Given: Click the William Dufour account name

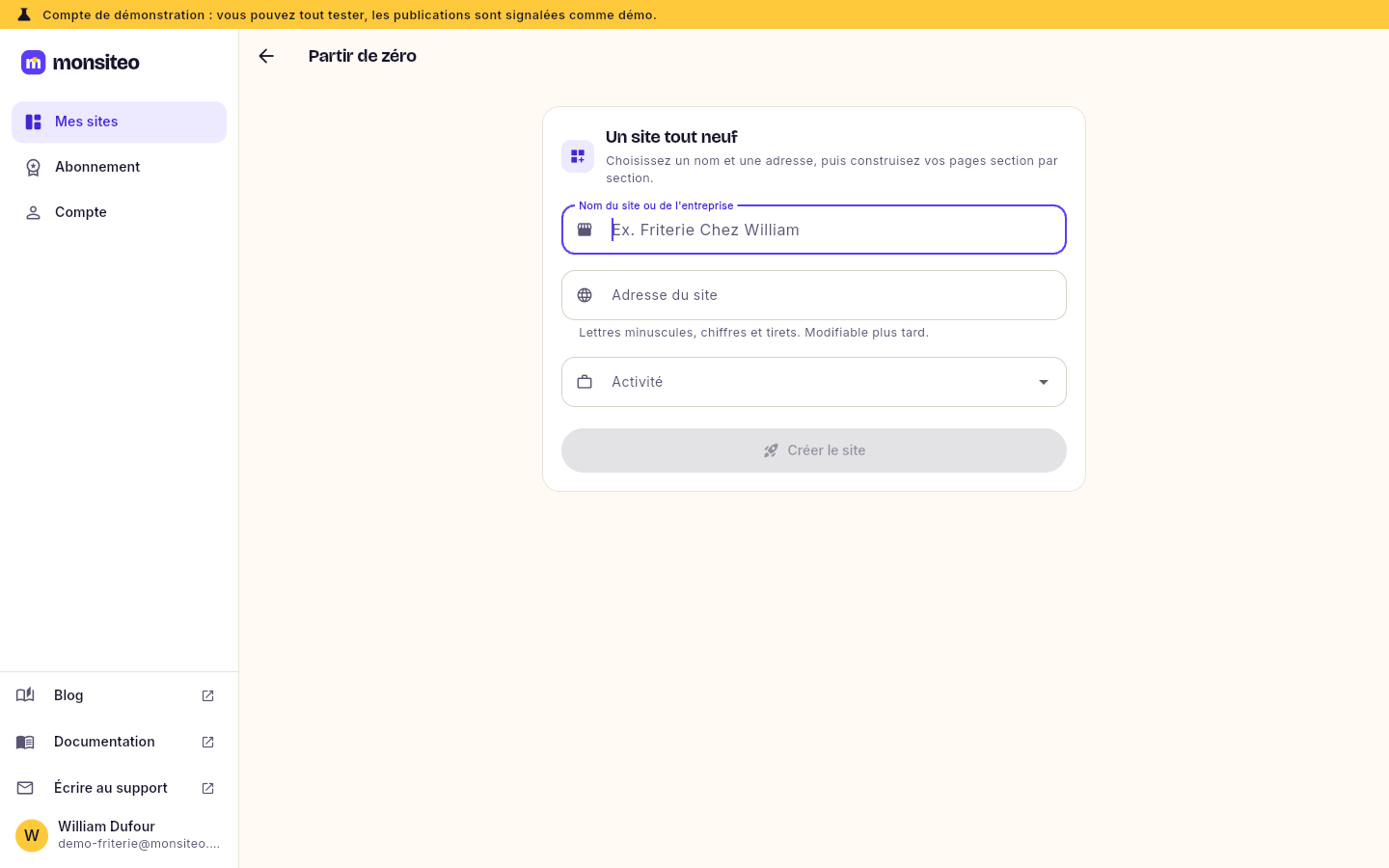Looking at the screenshot, I should pos(106,827).
